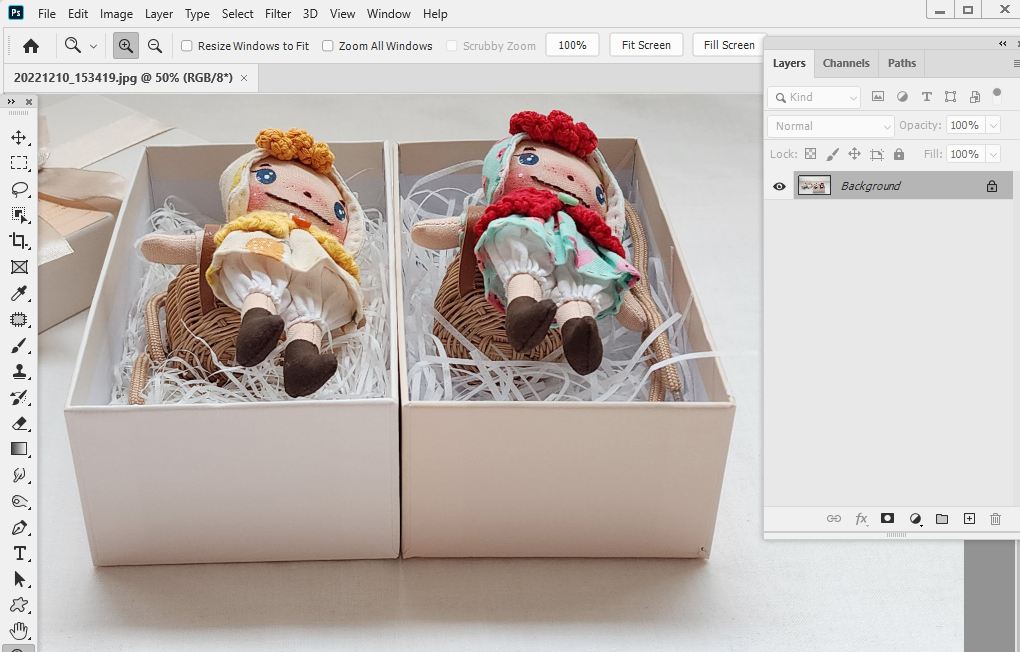Activate Zoom Out mode button
The width and height of the screenshot is (1020, 652).
[x=155, y=46]
